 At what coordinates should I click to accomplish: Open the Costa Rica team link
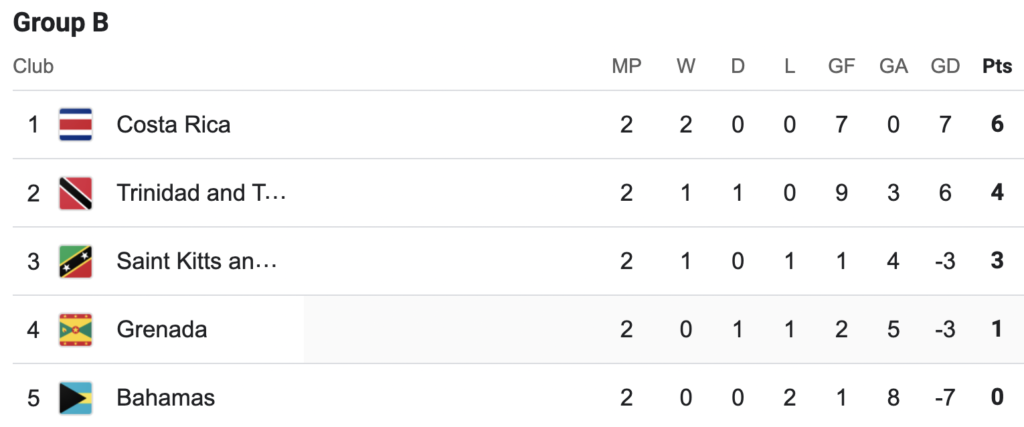pos(174,125)
